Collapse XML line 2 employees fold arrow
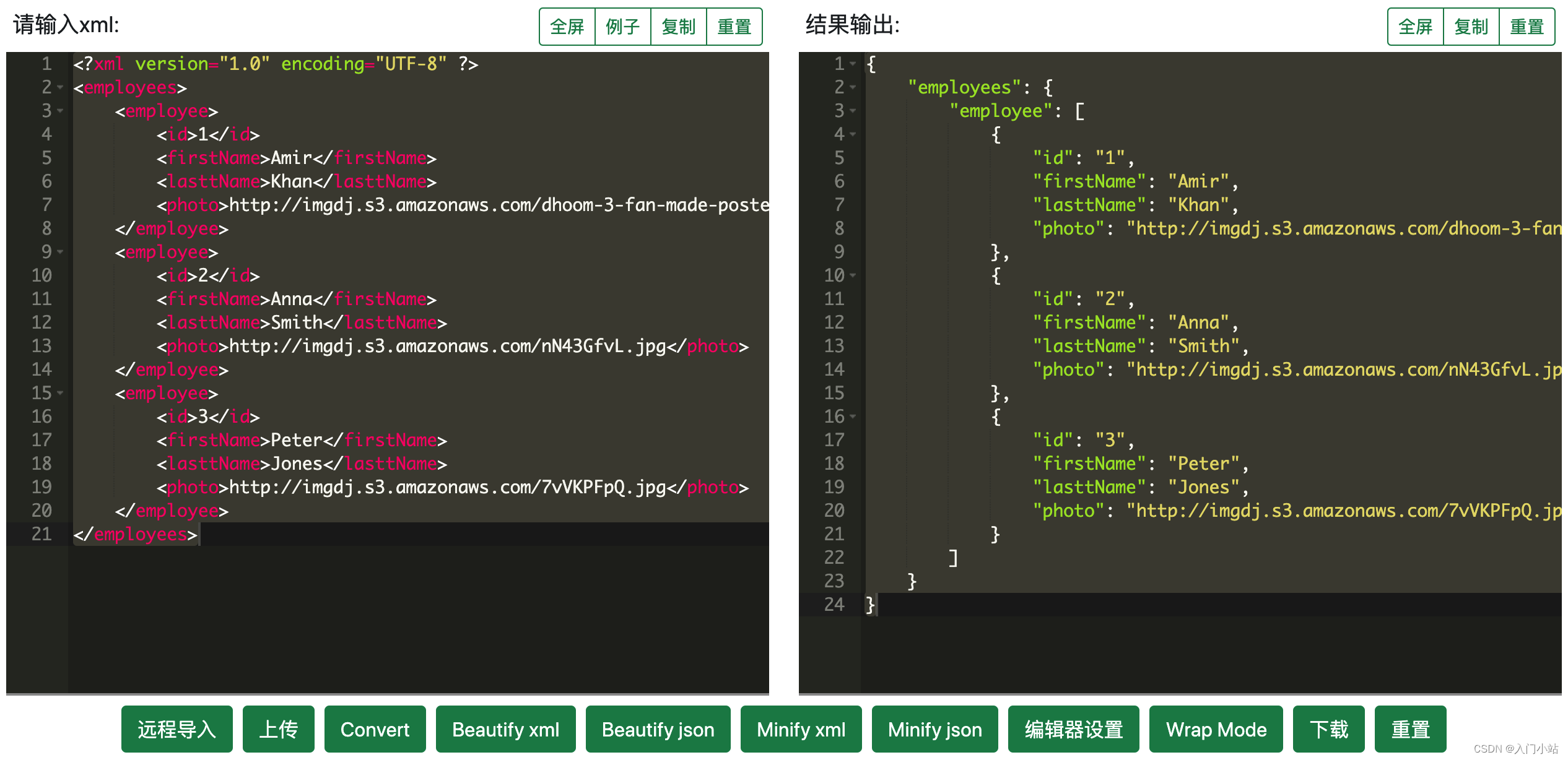 tap(61, 87)
